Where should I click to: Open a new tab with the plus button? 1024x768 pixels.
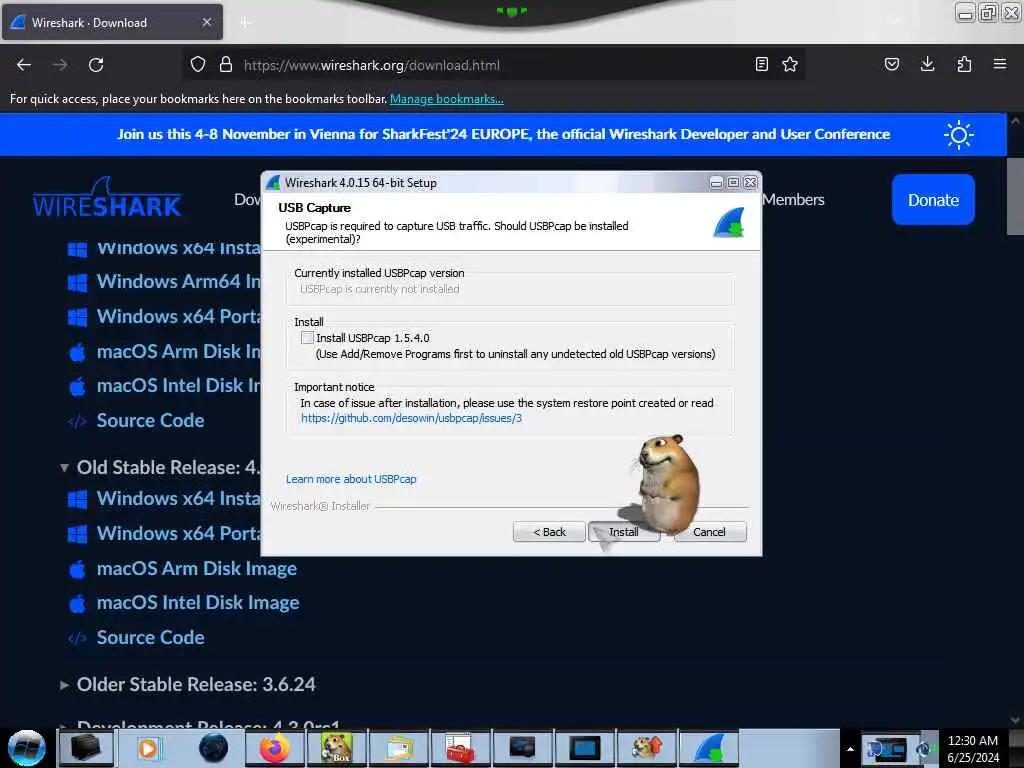coord(245,23)
